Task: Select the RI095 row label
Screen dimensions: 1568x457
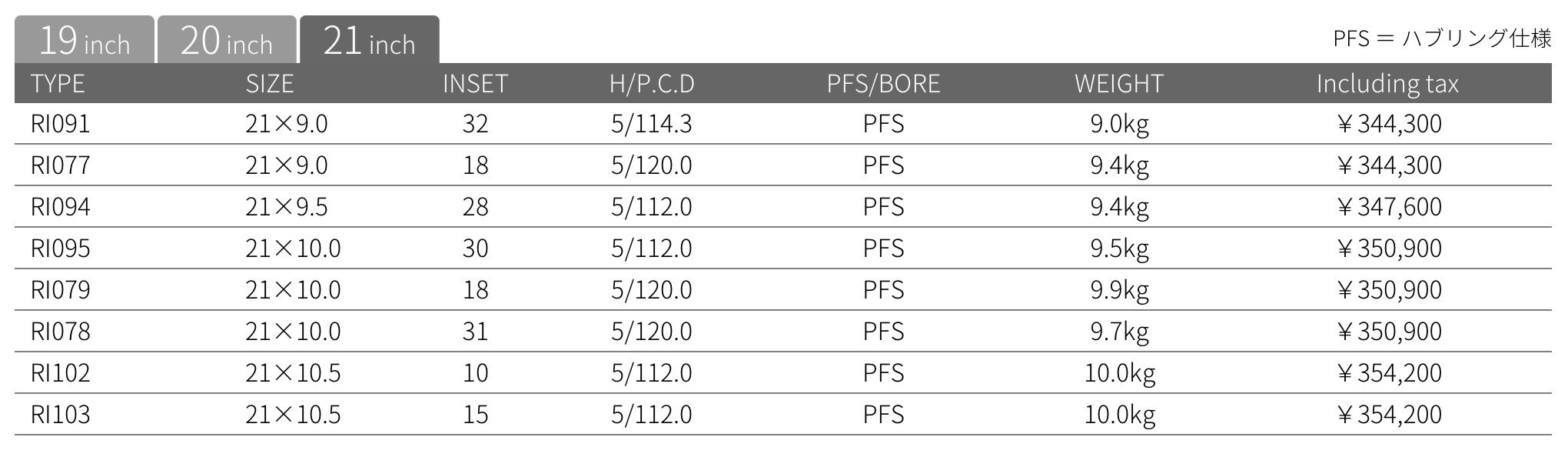Action: [61, 249]
